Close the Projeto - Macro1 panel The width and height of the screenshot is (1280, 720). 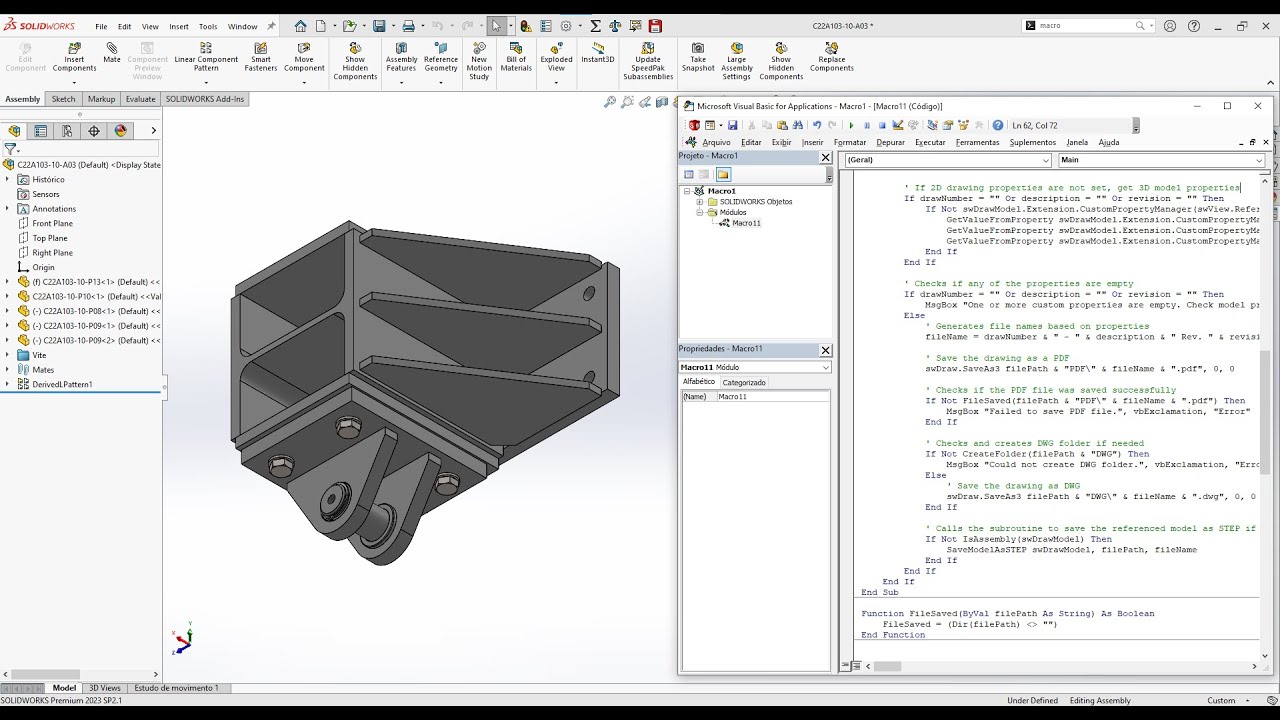(x=825, y=157)
